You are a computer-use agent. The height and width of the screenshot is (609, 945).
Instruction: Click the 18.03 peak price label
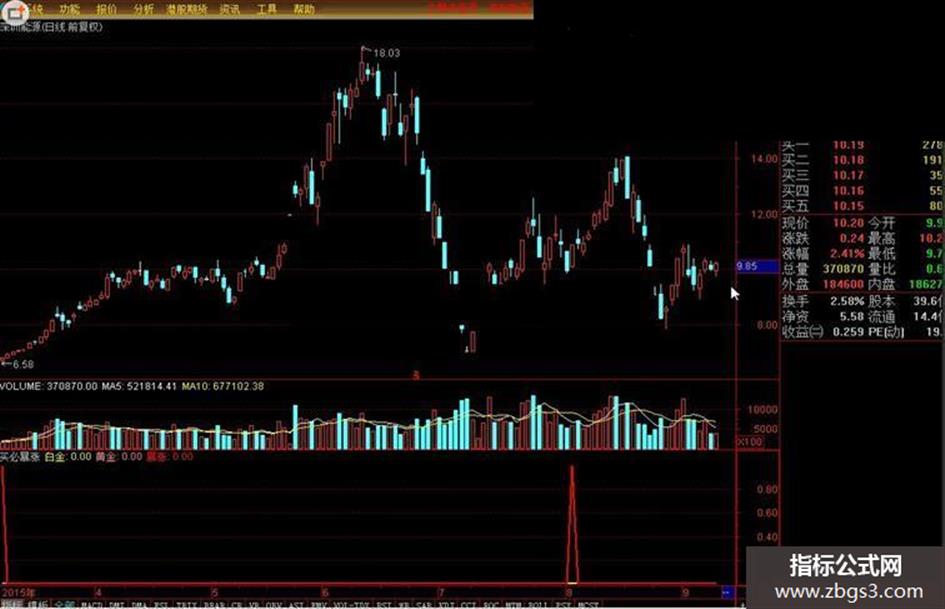(x=386, y=53)
